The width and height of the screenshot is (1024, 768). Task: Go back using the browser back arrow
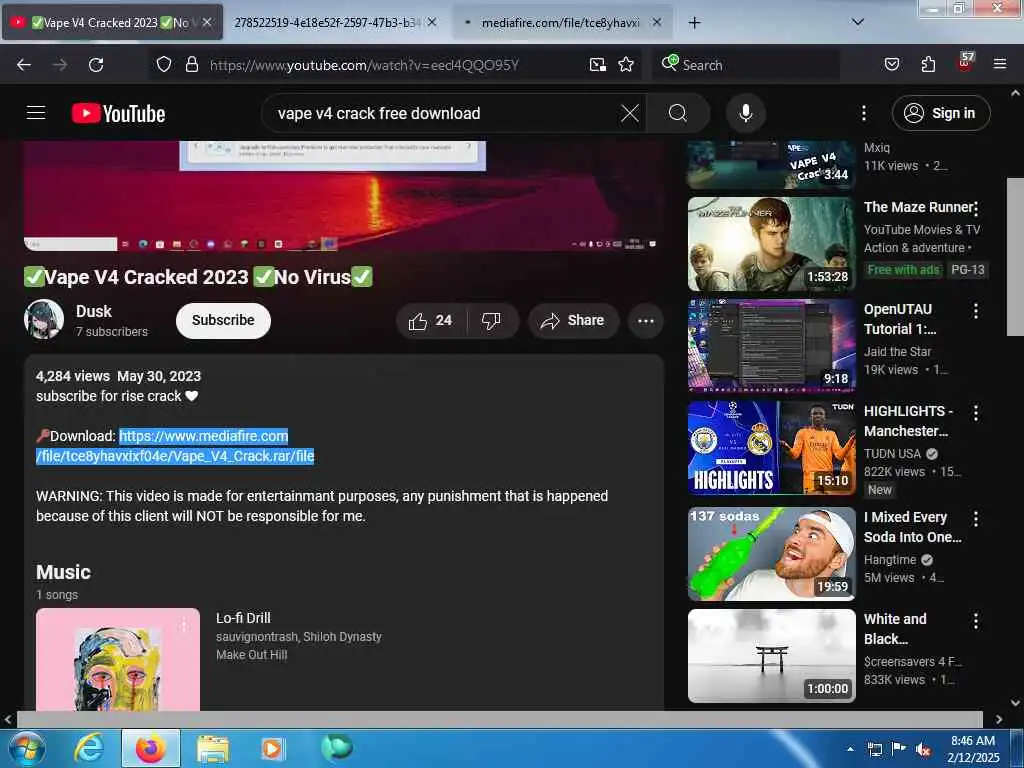[24, 65]
